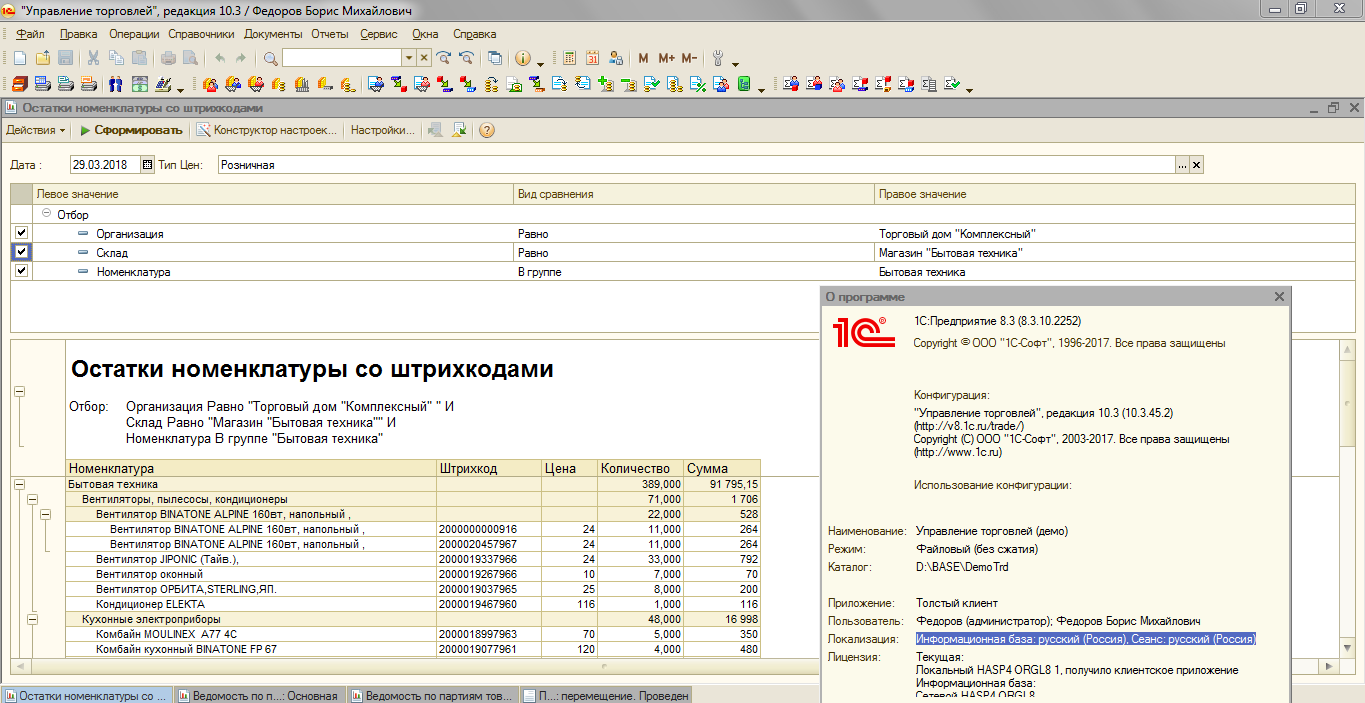Switch to перемещение. Проведен tab
The image size is (1365, 703).
click(605, 695)
